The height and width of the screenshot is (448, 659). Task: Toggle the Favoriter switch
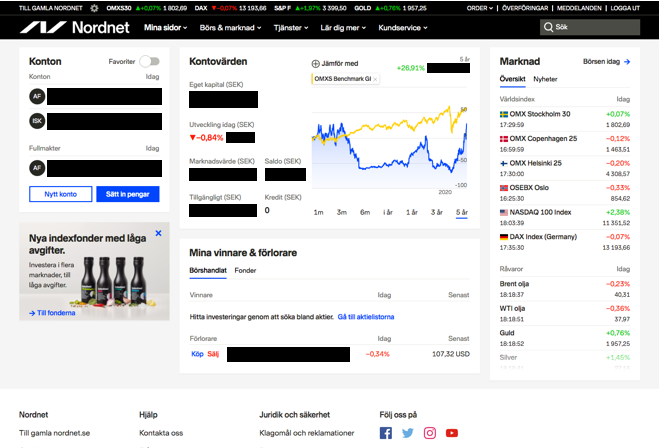[x=150, y=61]
